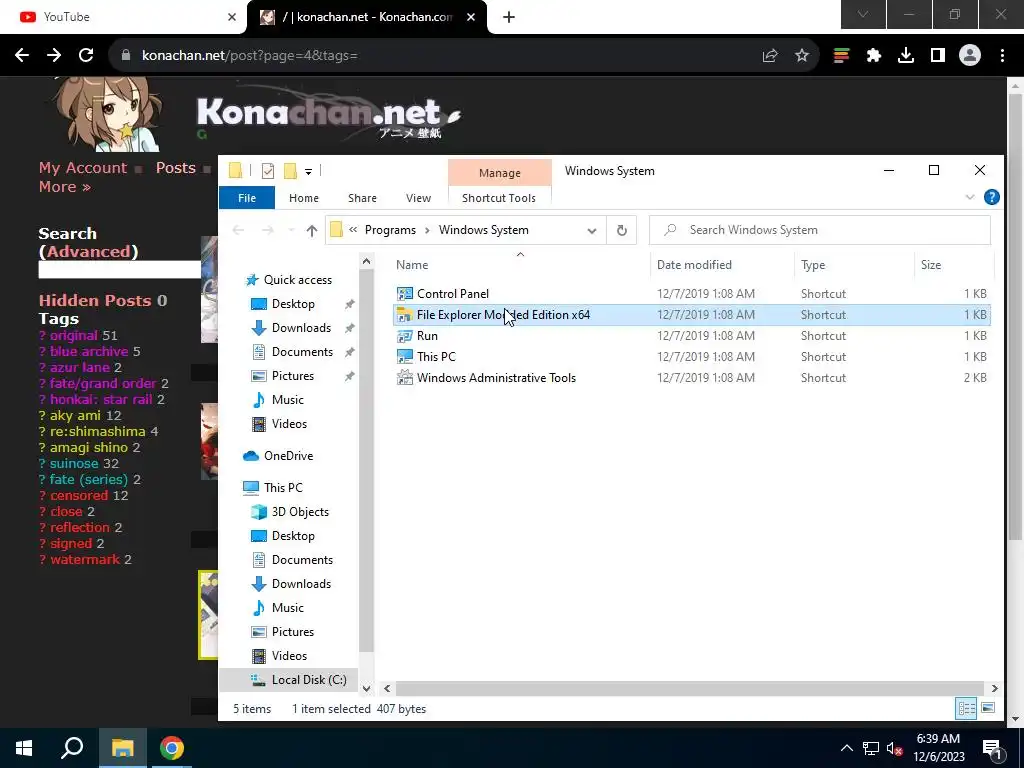
Task: Bookmark this page with star icon
Action: [x=802, y=56]
